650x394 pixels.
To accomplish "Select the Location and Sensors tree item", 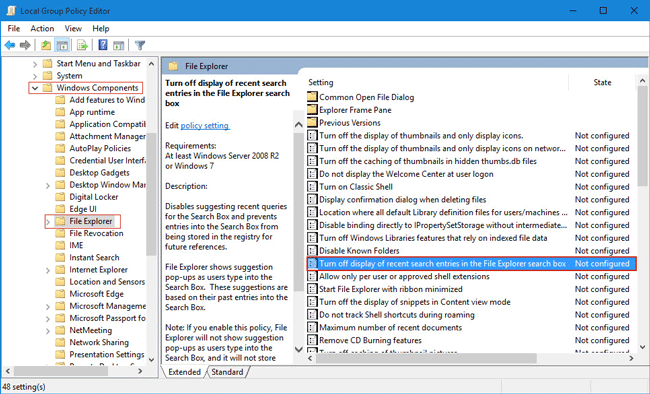I will [x=107, y=282].
